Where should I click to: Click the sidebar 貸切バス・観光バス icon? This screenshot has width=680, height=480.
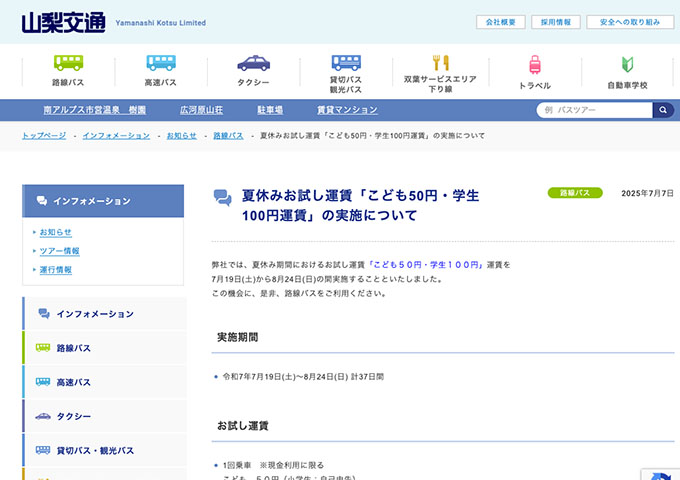(x=43, y=450)
